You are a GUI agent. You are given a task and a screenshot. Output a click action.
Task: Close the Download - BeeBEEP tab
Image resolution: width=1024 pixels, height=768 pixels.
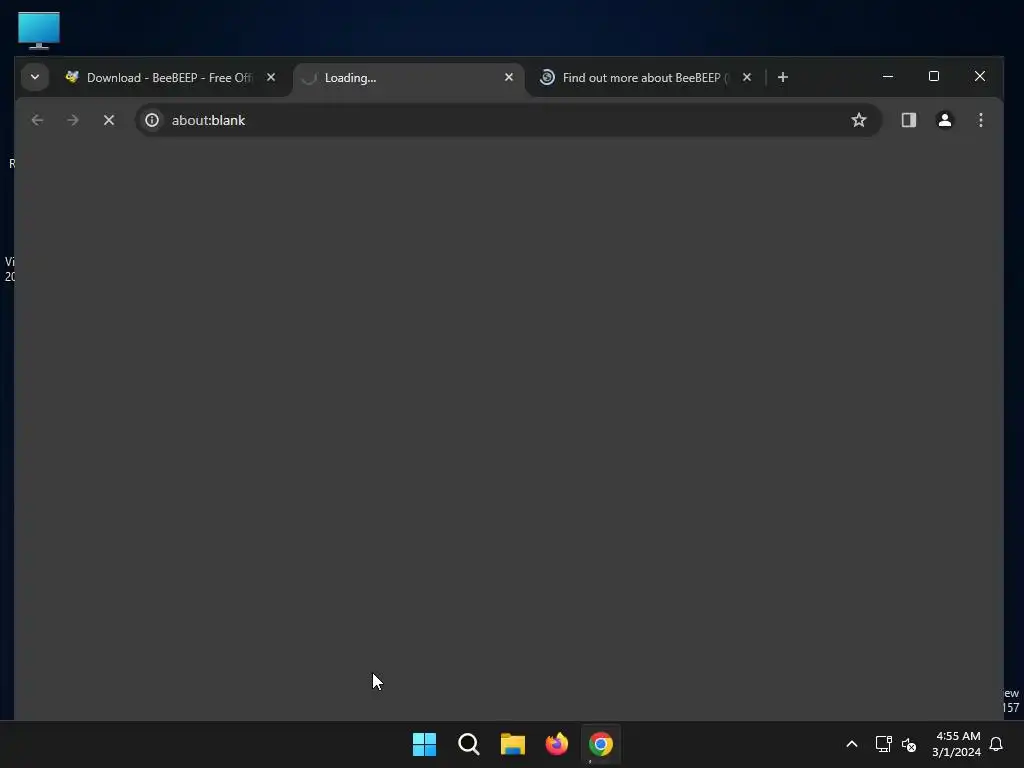pos(271,77)
